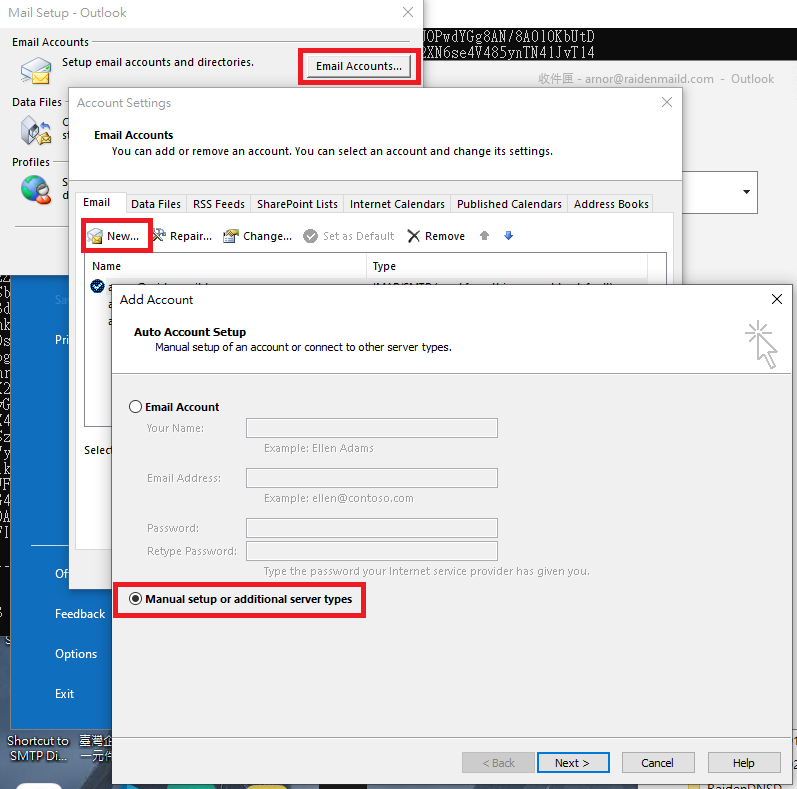Click the Change... account icon
Viewport: 797px width, 789px height.
coord(231,236)
